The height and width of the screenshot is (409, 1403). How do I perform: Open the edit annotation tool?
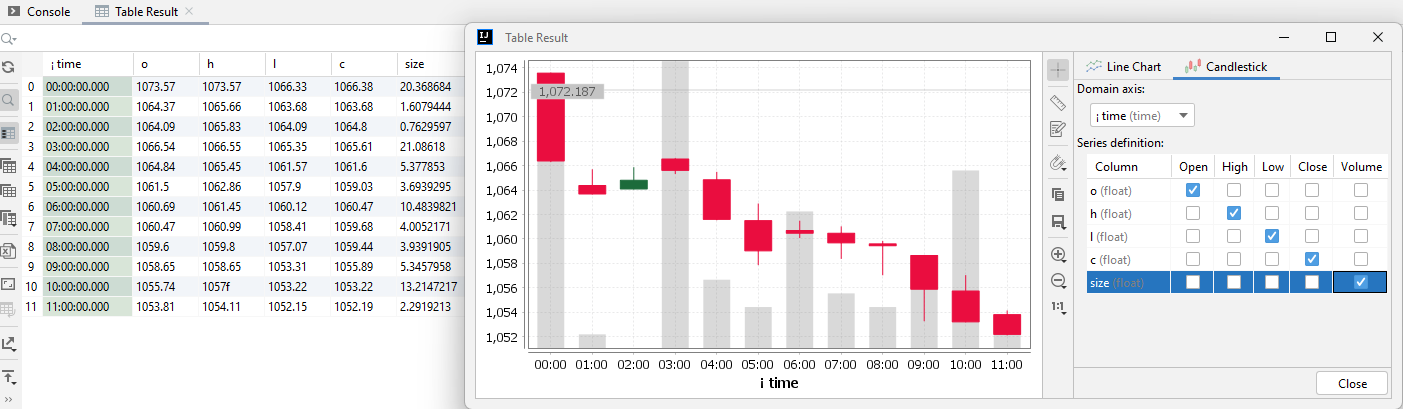coord(1058,129)
